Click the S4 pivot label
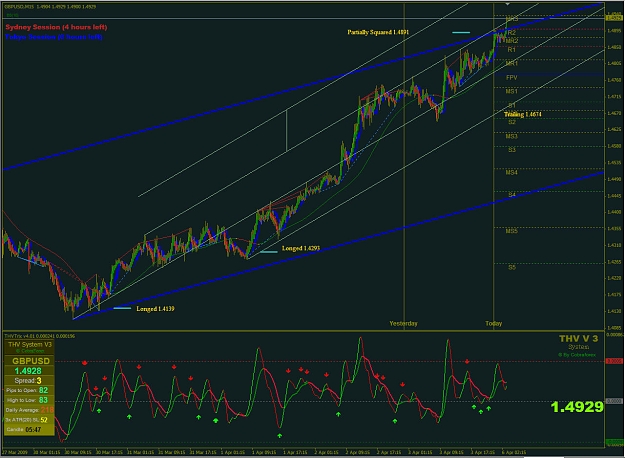625x458 pixels. (512, 195)
